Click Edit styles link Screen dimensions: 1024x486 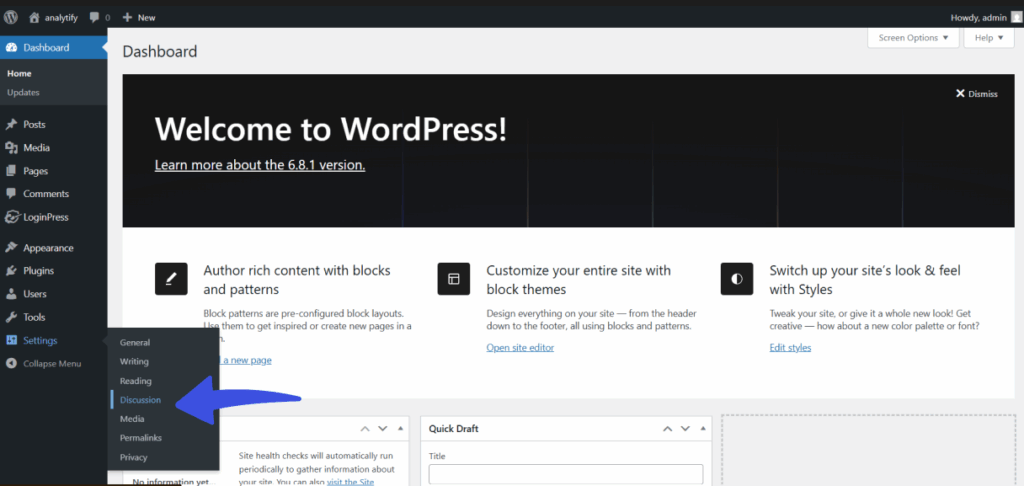pyautogui.click(x=790, y=348)
